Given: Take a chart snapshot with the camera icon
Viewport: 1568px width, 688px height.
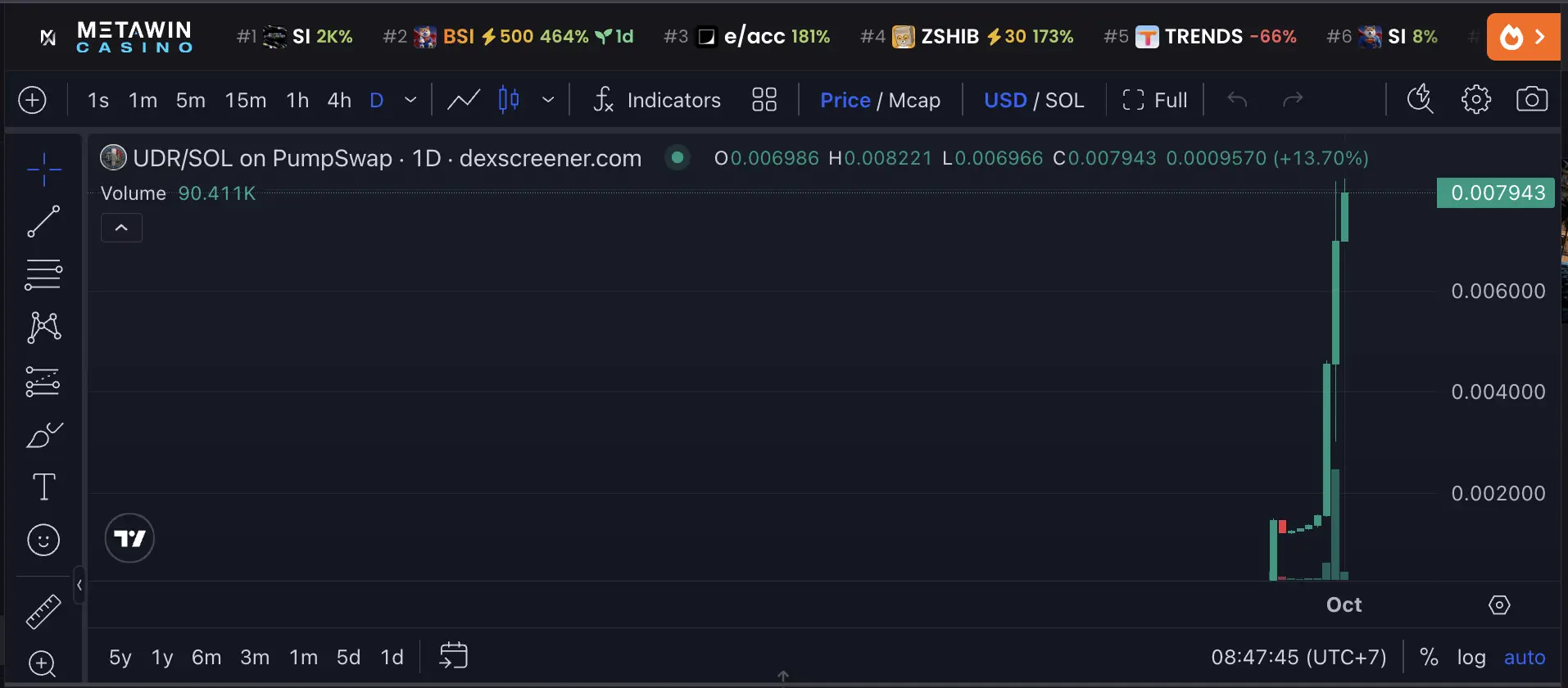Looking at the screenshot, I should [x=1532, y=100].
